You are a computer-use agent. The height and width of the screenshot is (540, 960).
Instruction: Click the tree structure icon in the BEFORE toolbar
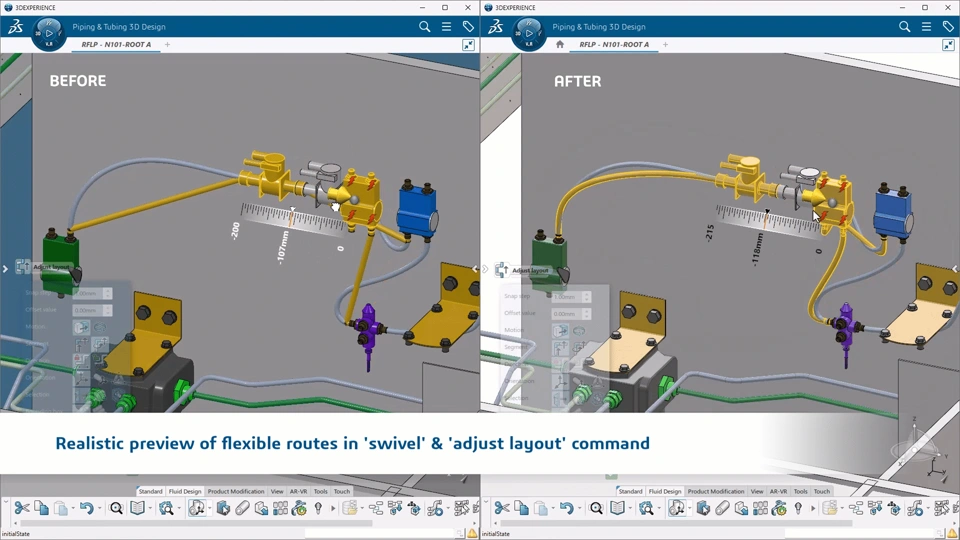coord(375,508)
